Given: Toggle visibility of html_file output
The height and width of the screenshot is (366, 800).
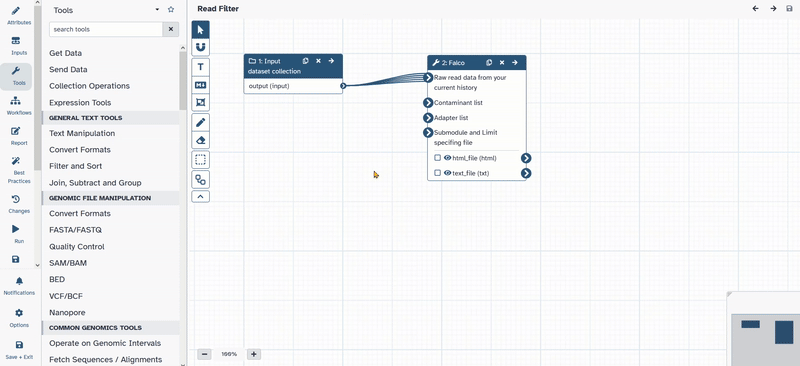Looking at the screenshot, I should (x=447, y=158).
